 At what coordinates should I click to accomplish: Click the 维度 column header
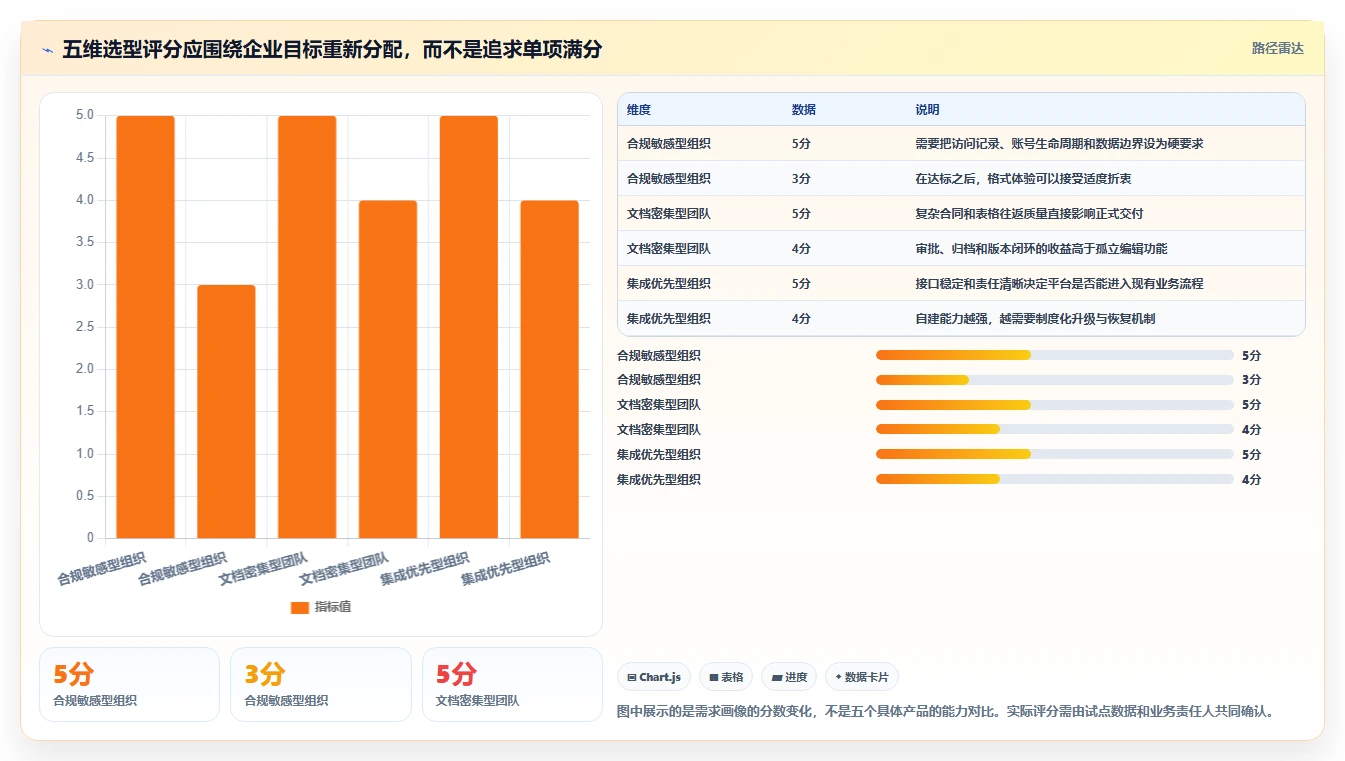click(639, 110)
